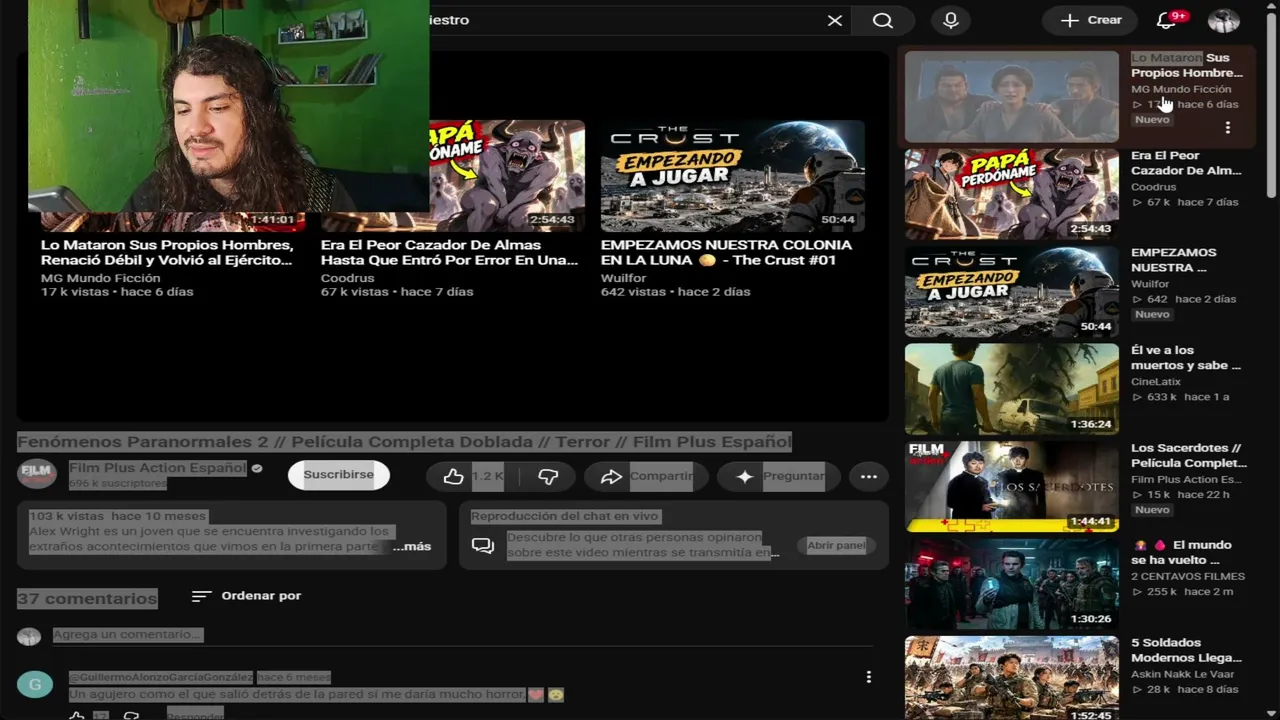The width and height of the screenshot is (1280, 720).
Task: Click the MG Mundo Ficción channel in the sidebar
Action: coord(1181,89)
